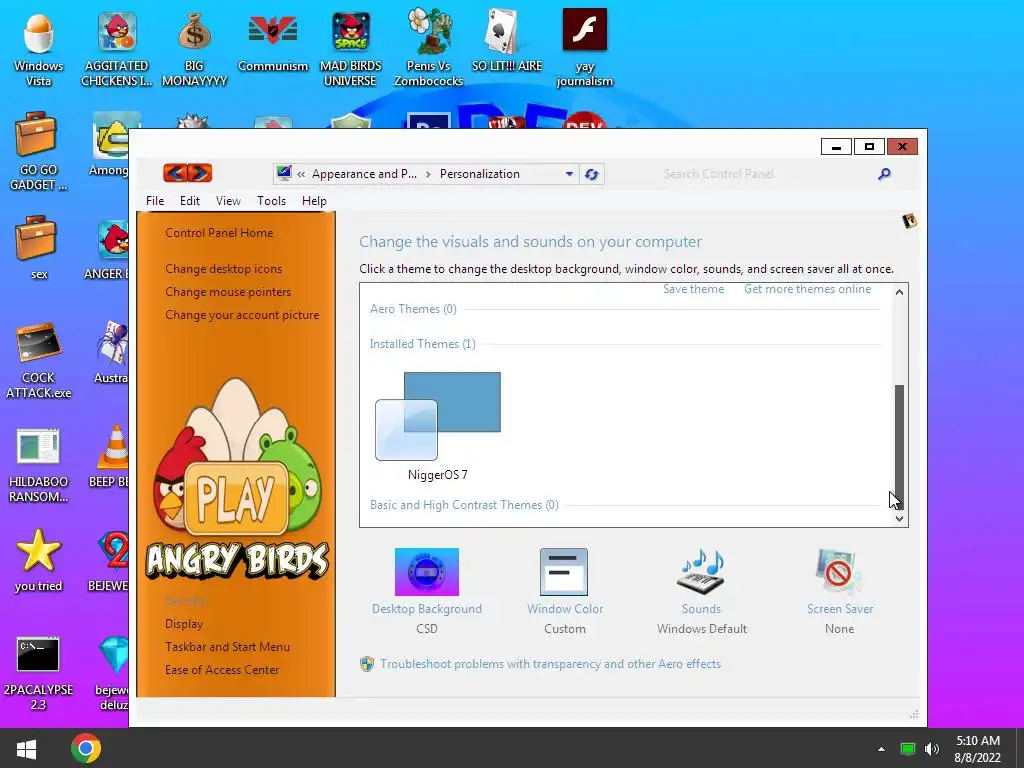The height and width of the screenshot is (768, 1024).
Task: Select the Communism desktop icon
Action: (x=272, y=41)
